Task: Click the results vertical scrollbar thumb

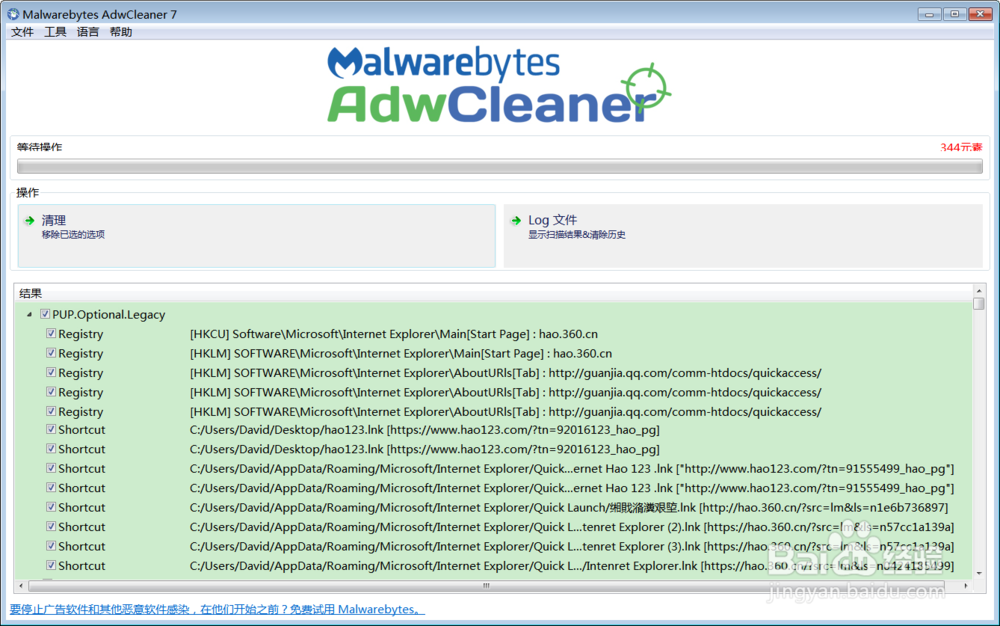Action: (x=979, y=303)
